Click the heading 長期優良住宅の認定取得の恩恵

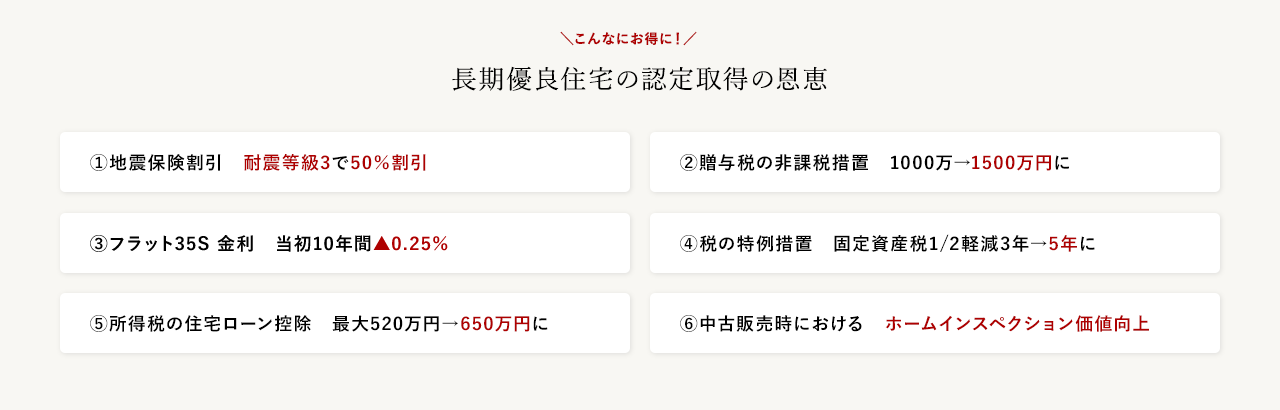click(640, 80)
